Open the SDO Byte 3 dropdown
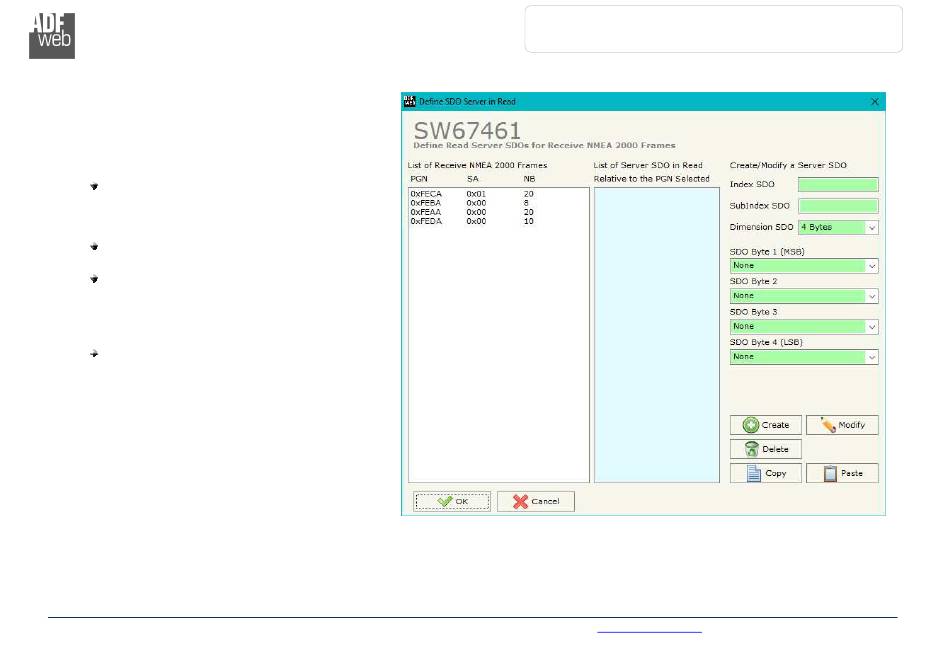 coord(804,327)
